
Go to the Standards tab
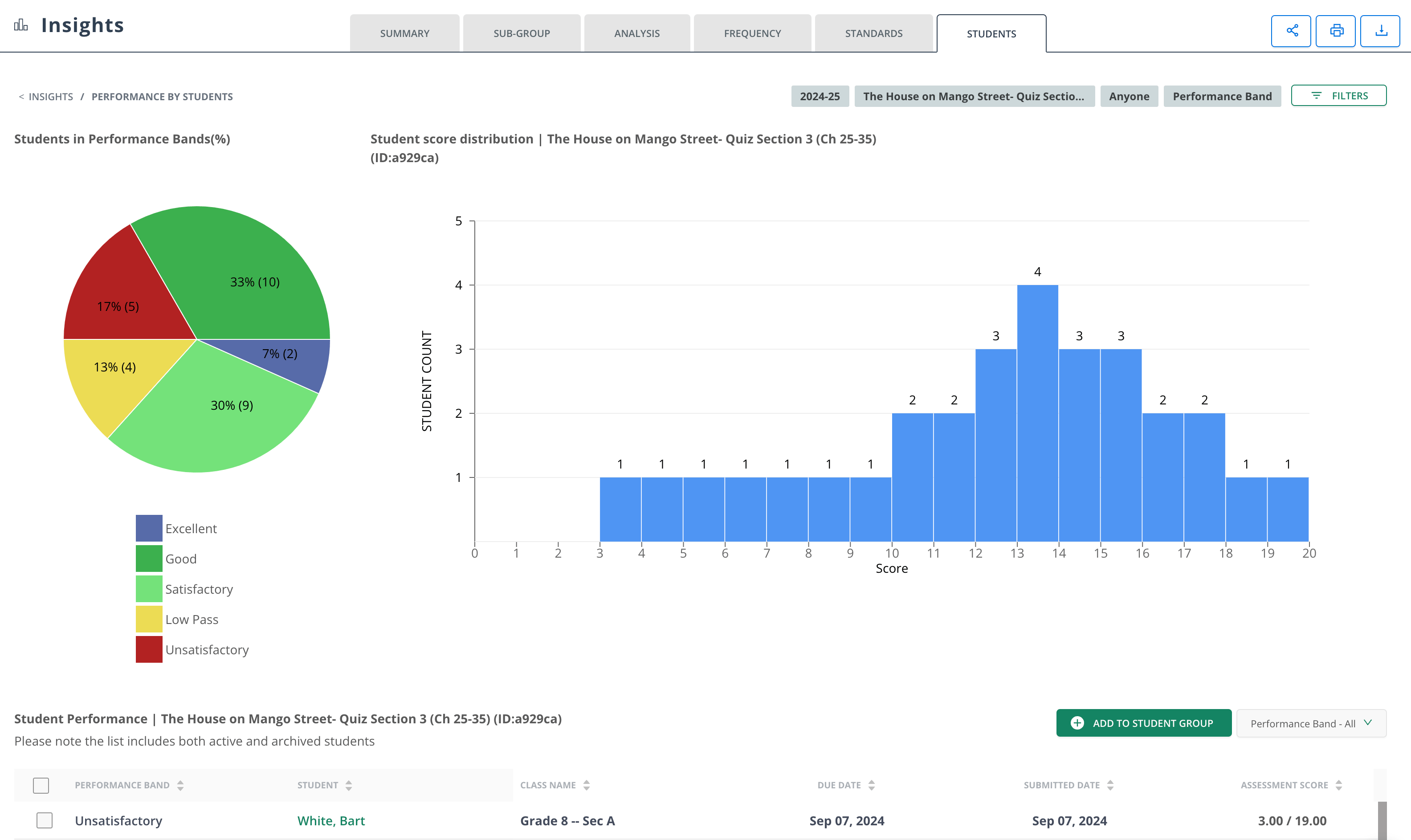873,33
